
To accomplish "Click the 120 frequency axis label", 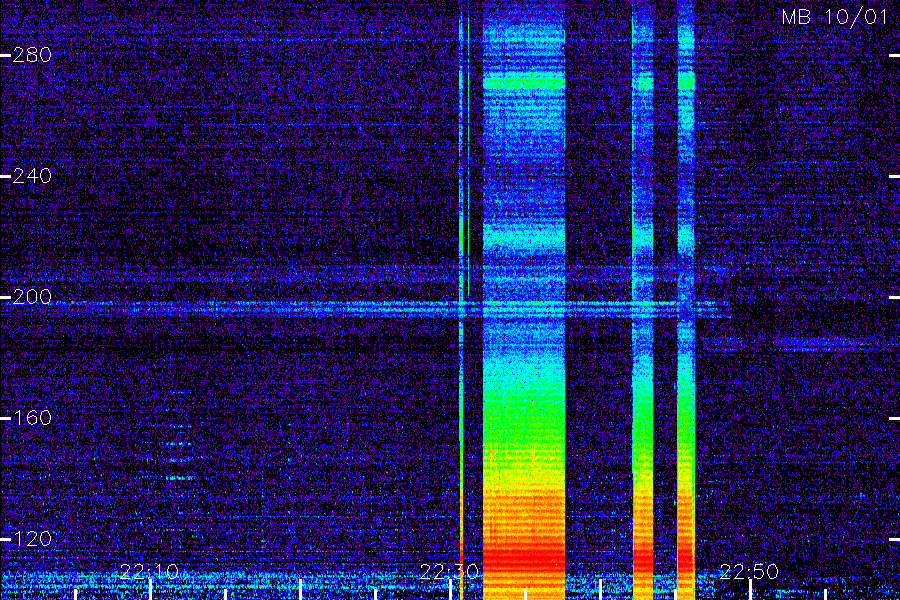I will pos(32,539).
